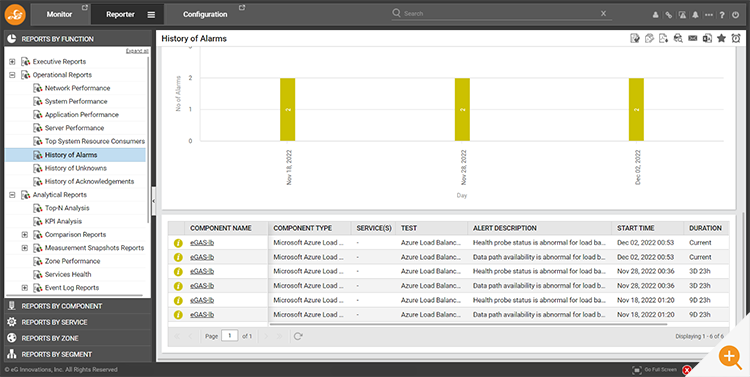Click the power sign-out icon
Image resolution: width=750 pixels, height=377 pixels.
tap(736, 15)
